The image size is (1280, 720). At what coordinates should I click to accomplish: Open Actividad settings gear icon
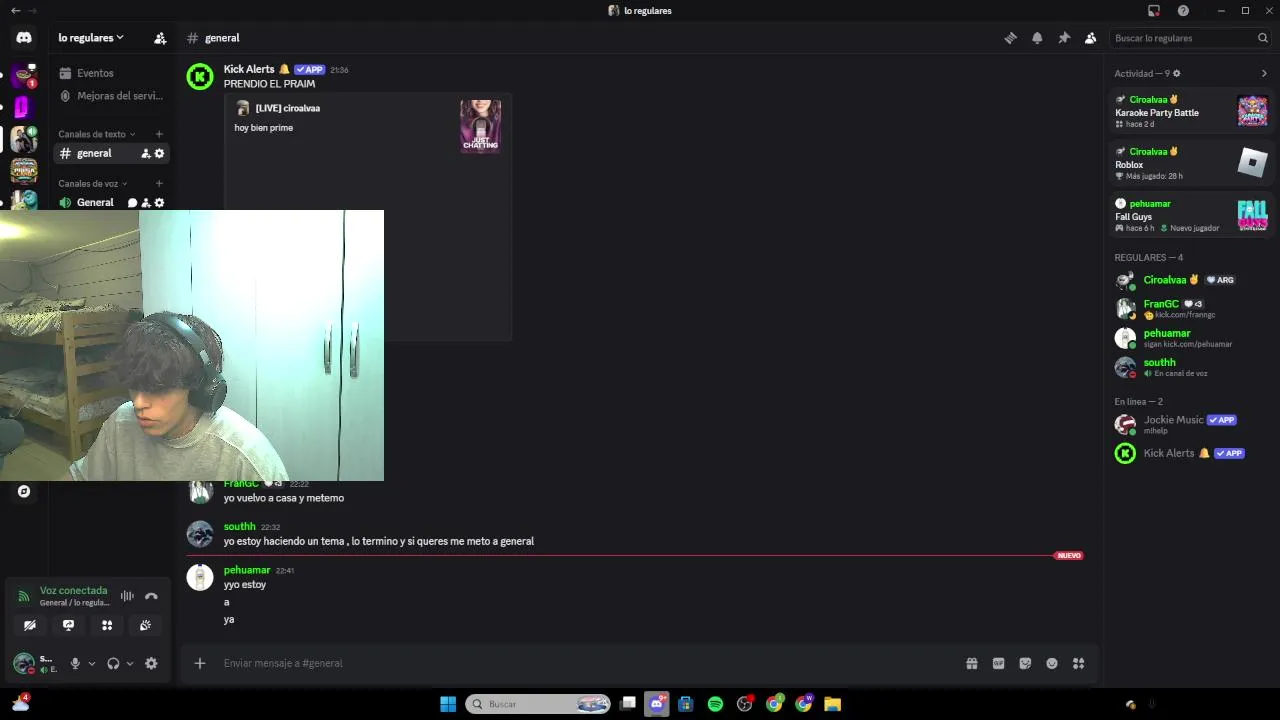click(1177, 73)
